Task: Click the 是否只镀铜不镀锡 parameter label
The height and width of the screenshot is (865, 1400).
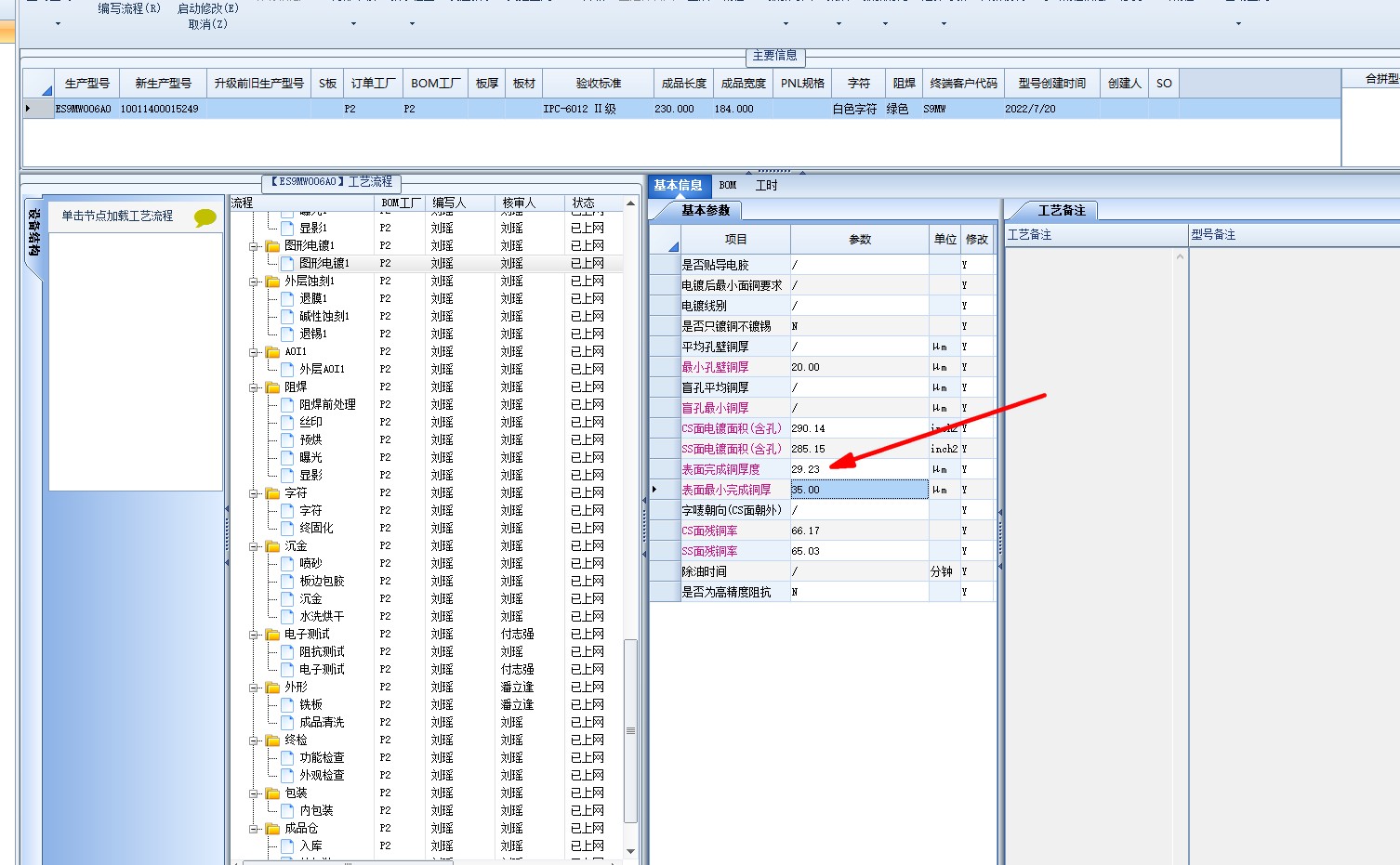Action: (726, 326)
